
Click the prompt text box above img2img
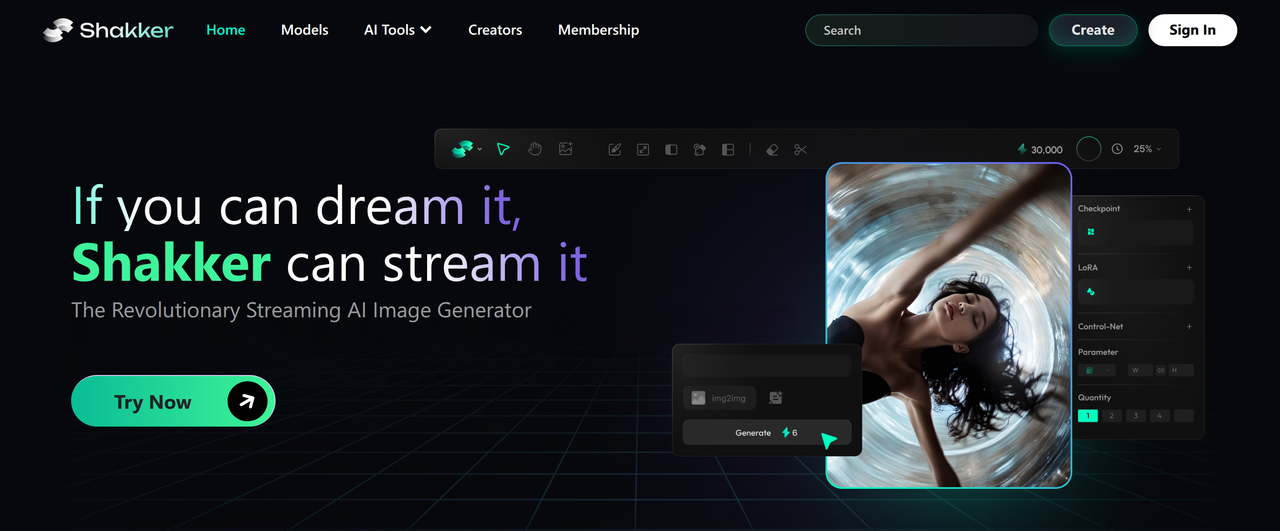point(767,365)
